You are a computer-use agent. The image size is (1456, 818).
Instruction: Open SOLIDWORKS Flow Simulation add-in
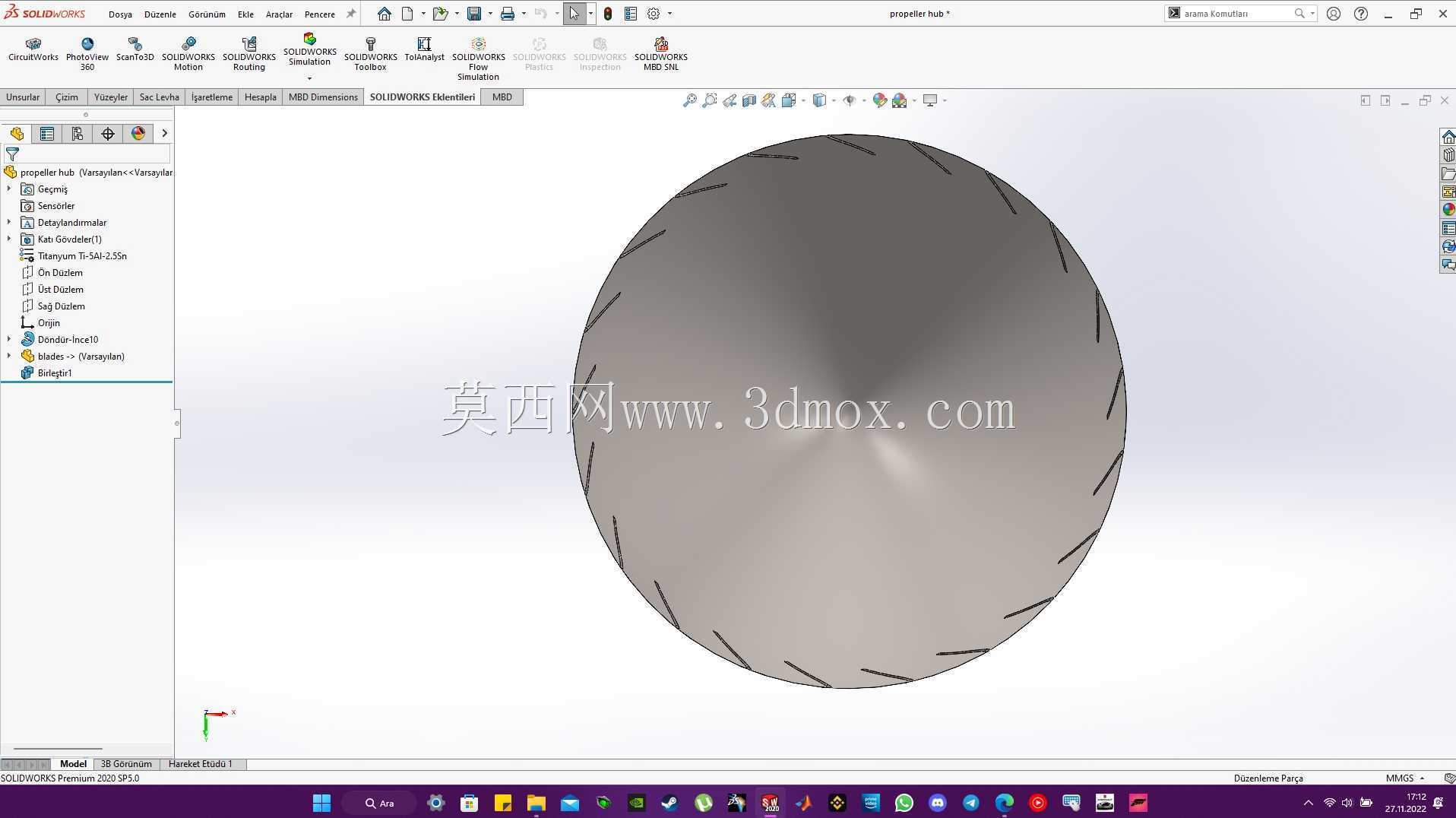(479, 59)
